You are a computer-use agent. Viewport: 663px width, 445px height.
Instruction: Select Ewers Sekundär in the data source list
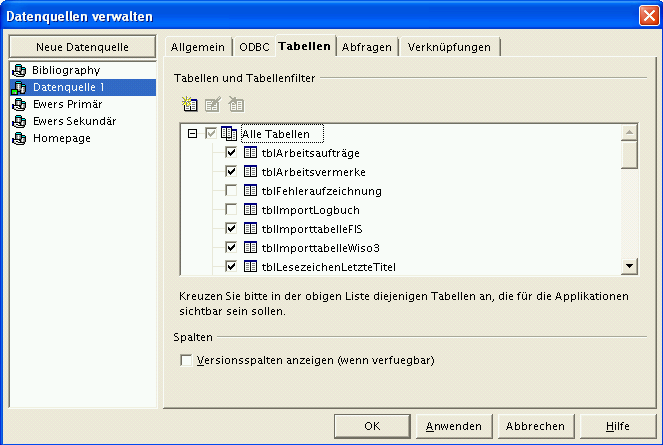[74, 122]
